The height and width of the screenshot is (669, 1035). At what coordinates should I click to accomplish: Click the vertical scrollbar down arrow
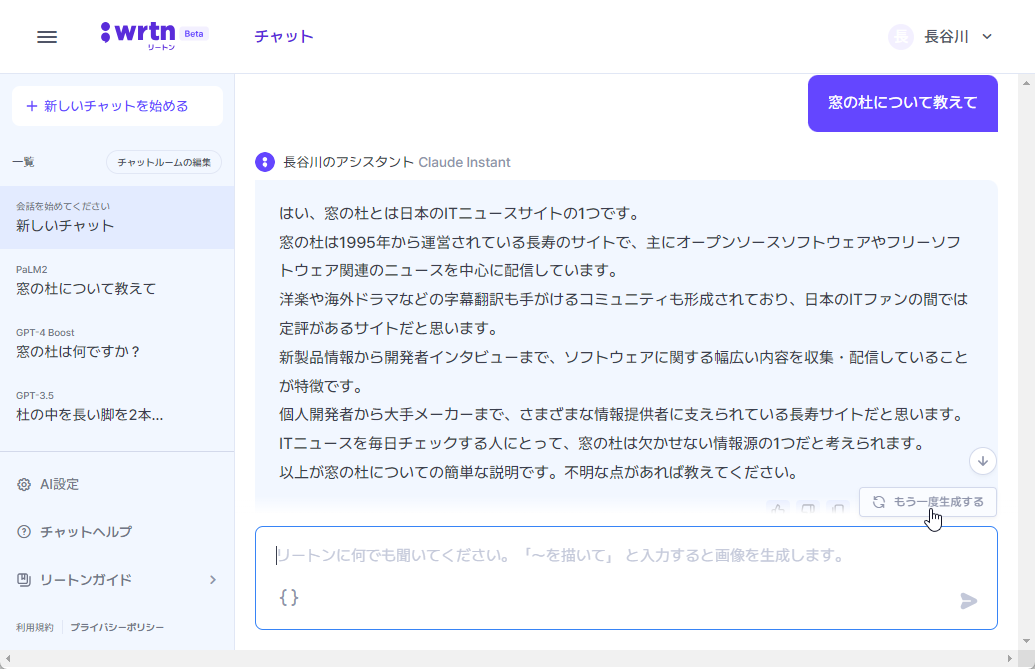point(1026,641)
